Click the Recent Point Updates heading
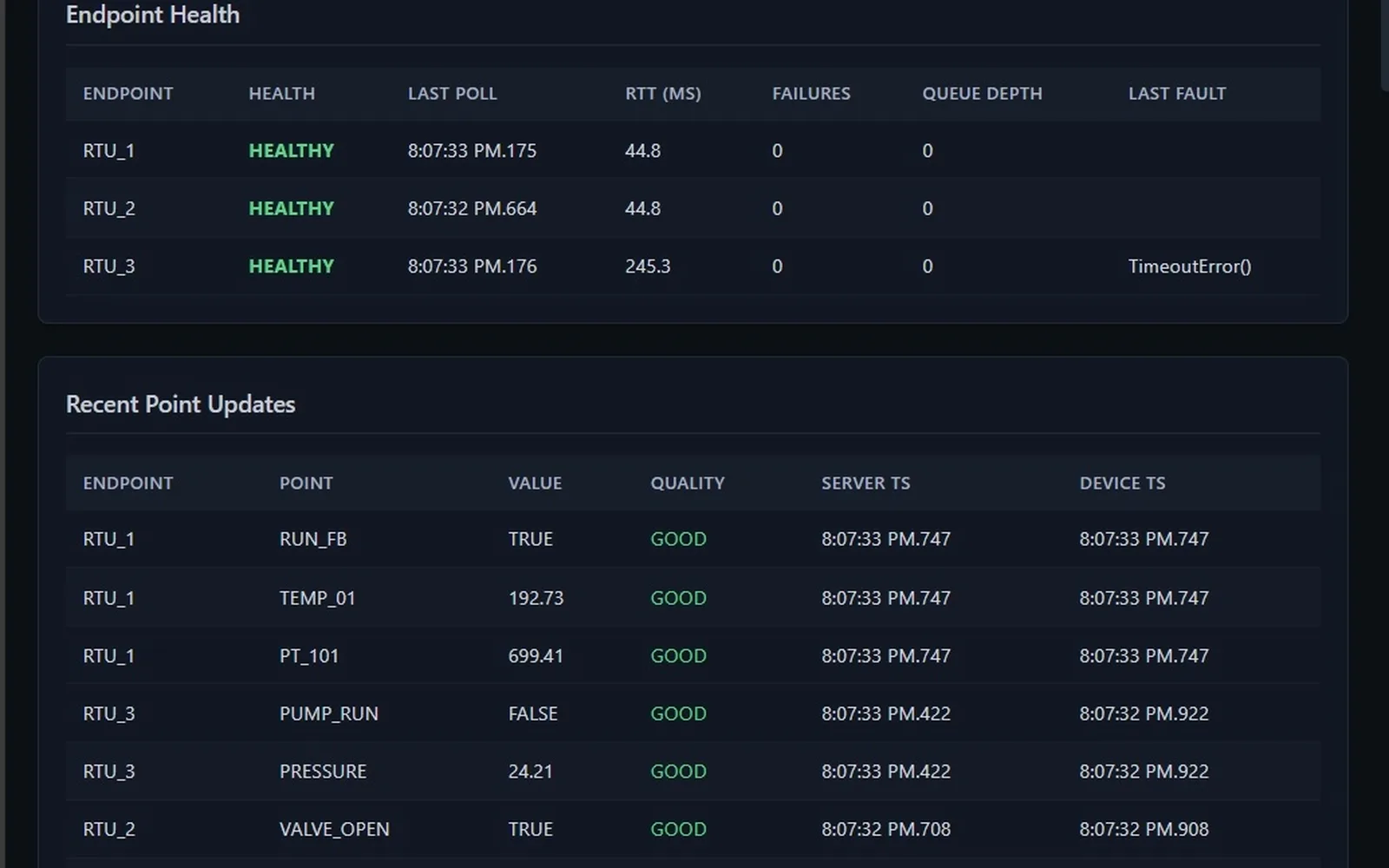This screenshot has height=868, width=1389. (181, 404)
